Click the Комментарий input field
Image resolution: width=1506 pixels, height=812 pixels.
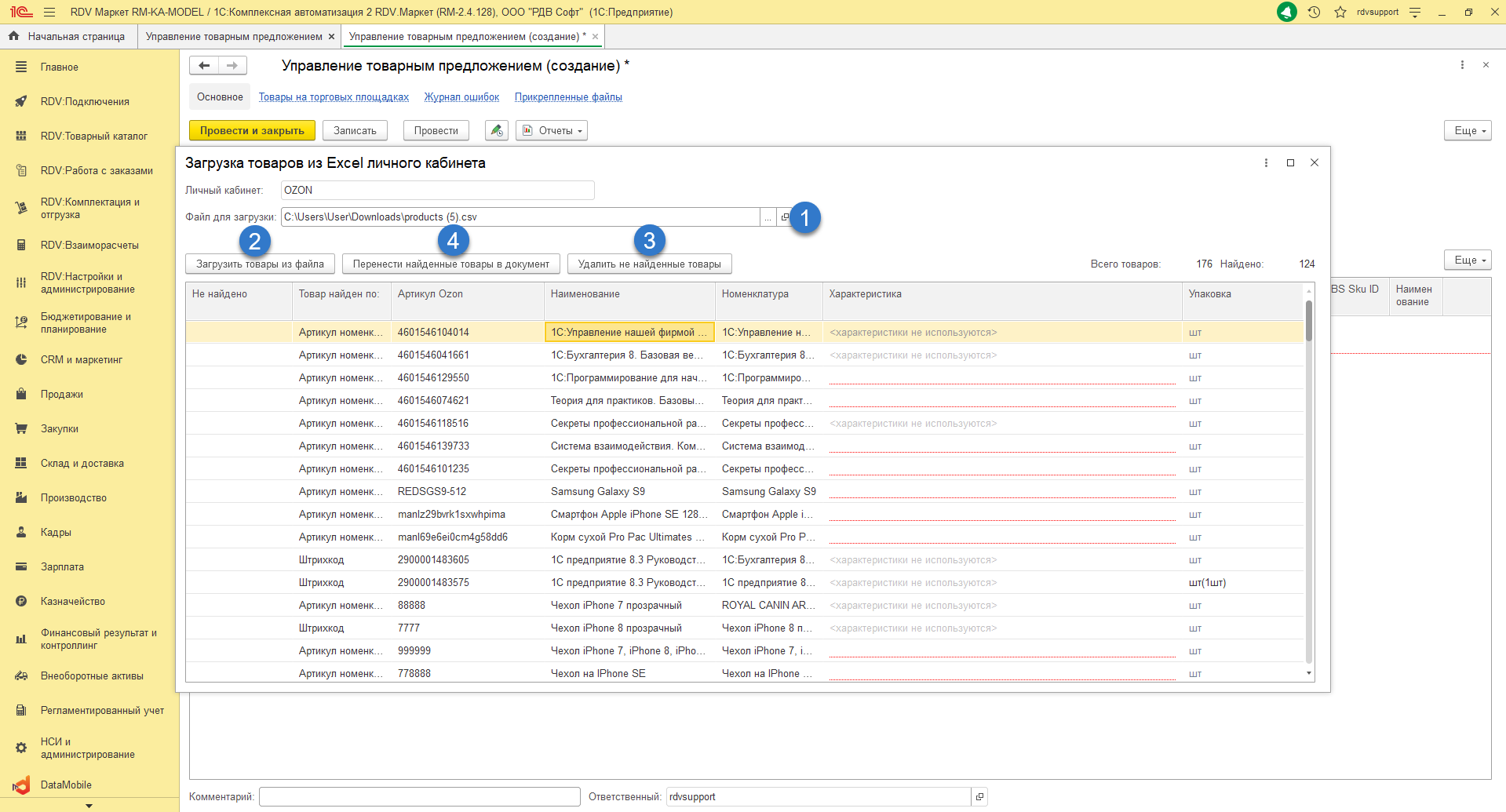click(419, 797)
